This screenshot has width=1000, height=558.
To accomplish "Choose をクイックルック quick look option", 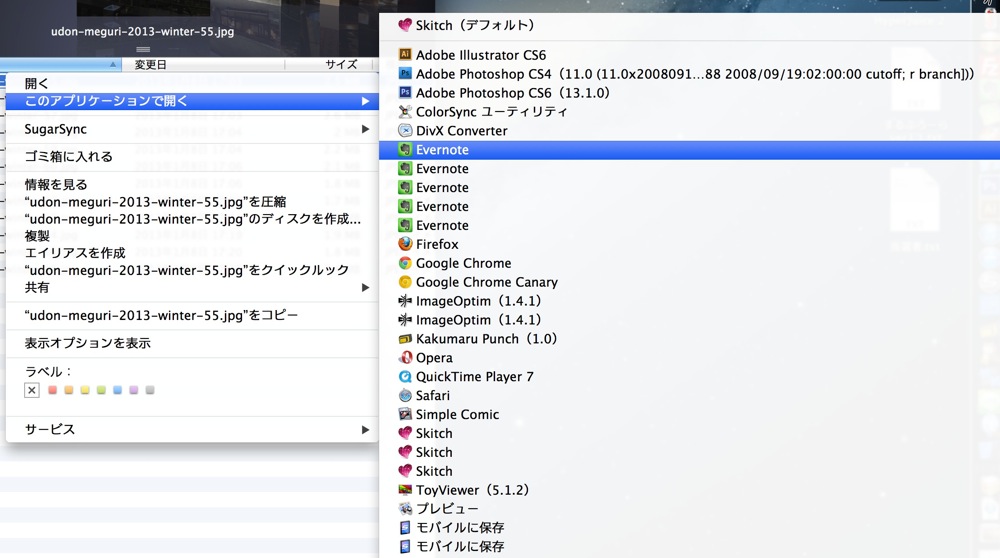I will click(187, 270).
